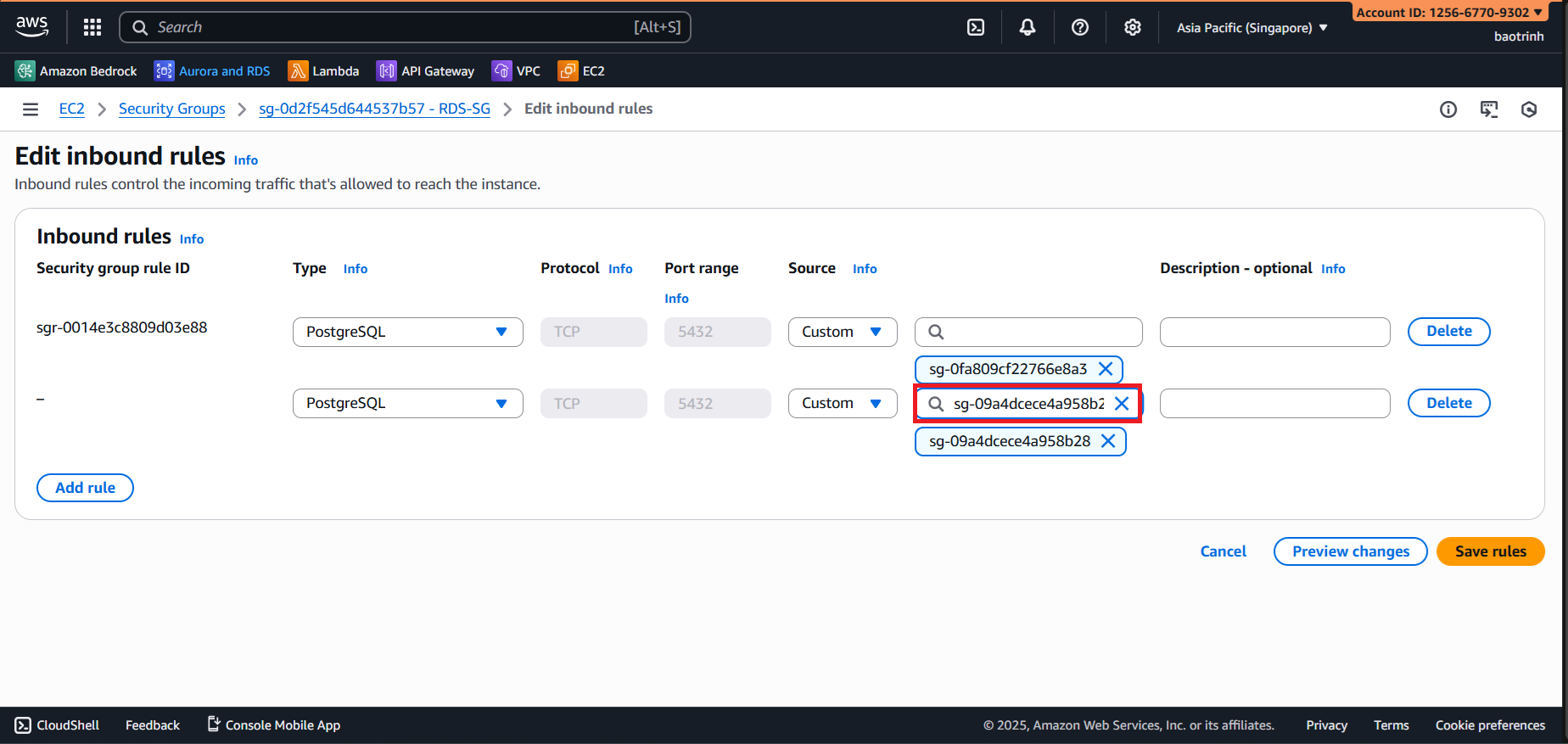The height and width of the screenshot is (744, 1568).
Task: Toggle the side navigation hamburger menu
Action: tap(31, 109)
